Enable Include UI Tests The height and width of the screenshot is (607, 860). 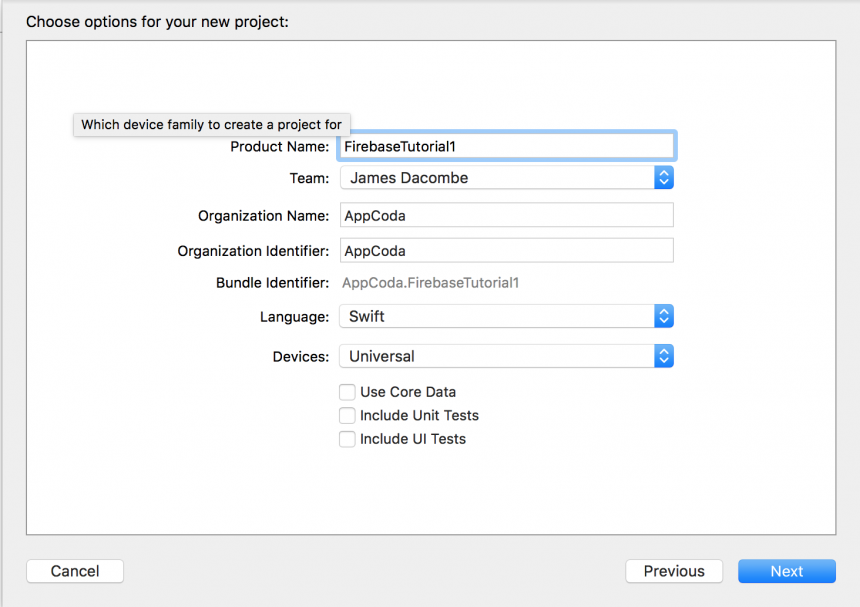pos(347,439)
